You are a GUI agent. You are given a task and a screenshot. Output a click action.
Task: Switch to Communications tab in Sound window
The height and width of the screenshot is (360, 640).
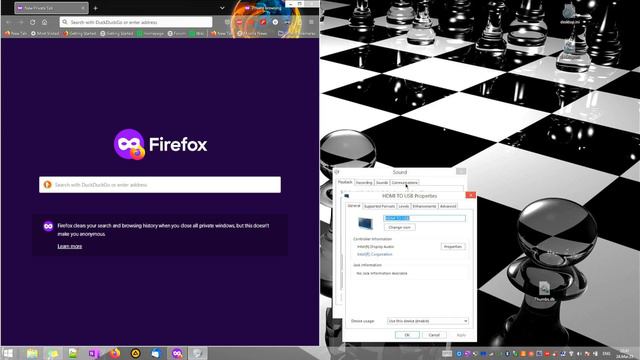coord(404,182)
